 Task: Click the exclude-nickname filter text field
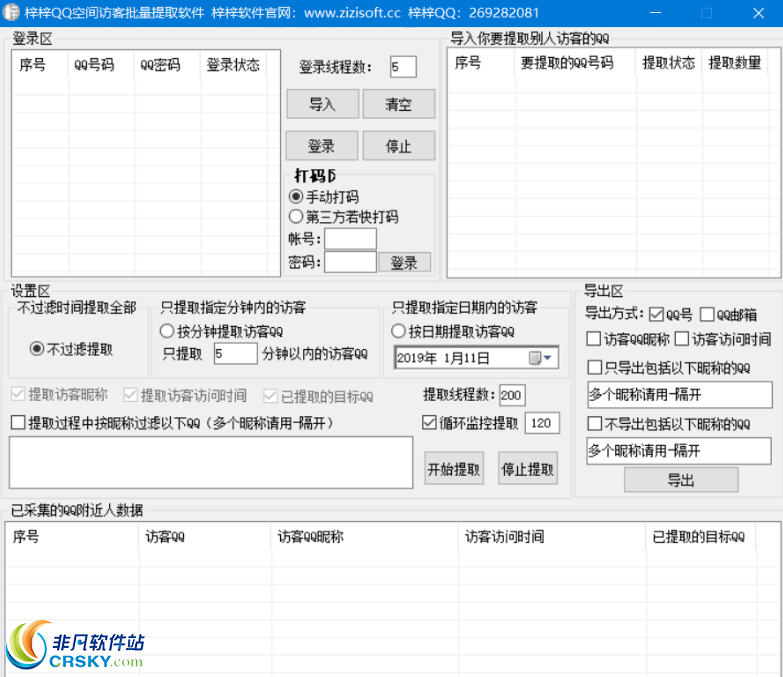(x=679, y=451)
